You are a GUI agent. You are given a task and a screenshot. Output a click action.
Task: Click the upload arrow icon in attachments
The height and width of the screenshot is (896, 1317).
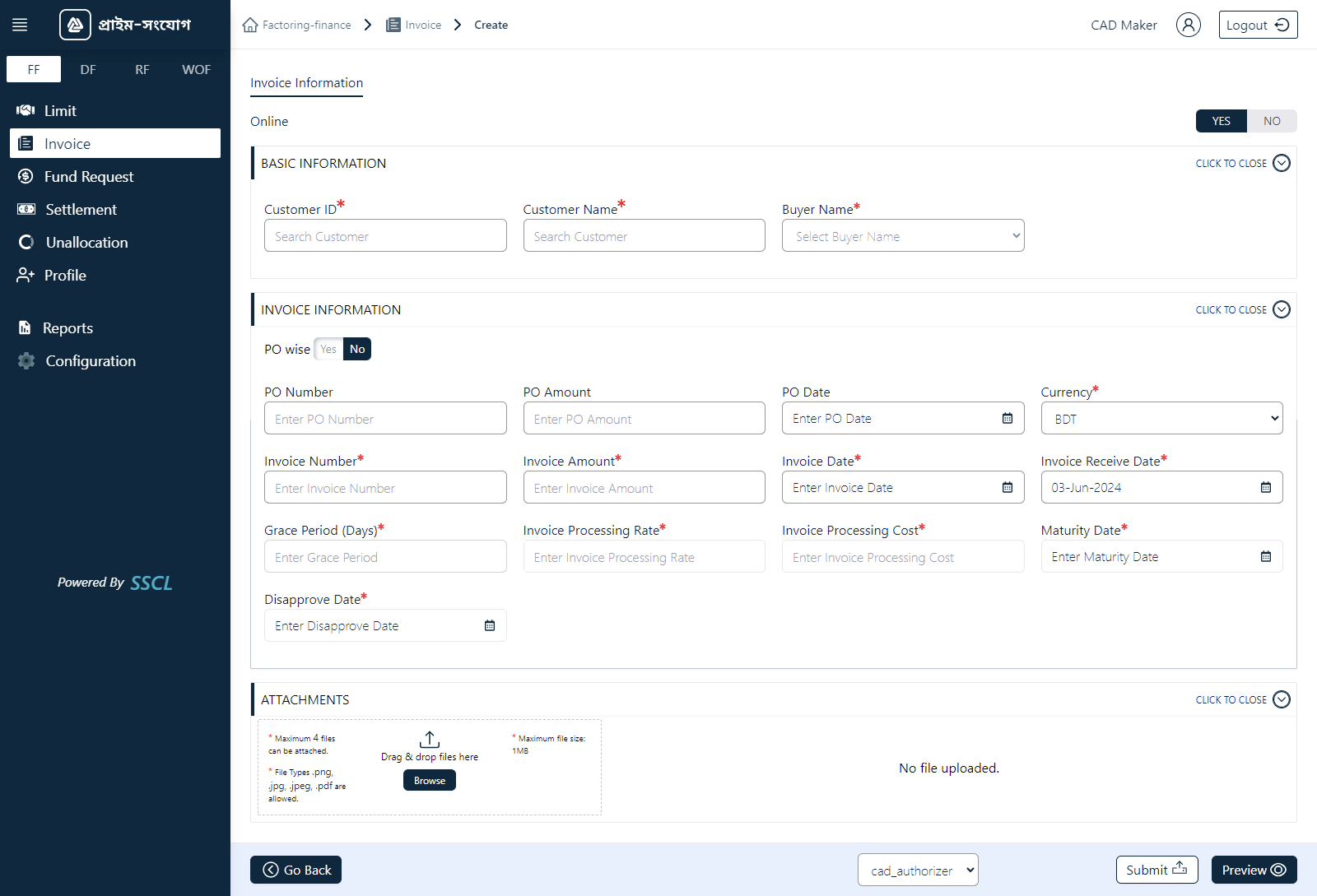tap(430, 739)
